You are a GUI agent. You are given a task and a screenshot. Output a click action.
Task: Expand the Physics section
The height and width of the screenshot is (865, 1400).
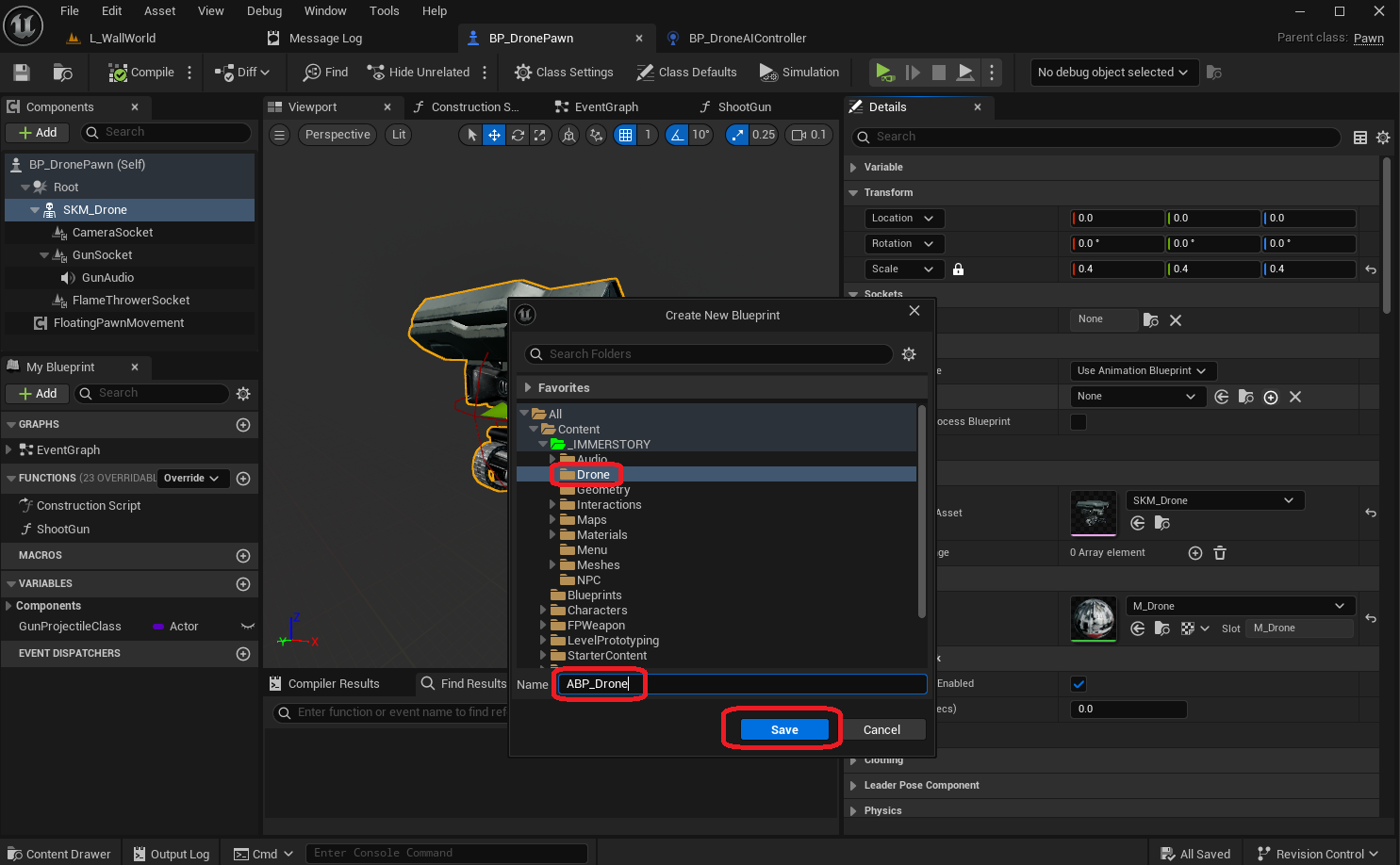[854, 811]
